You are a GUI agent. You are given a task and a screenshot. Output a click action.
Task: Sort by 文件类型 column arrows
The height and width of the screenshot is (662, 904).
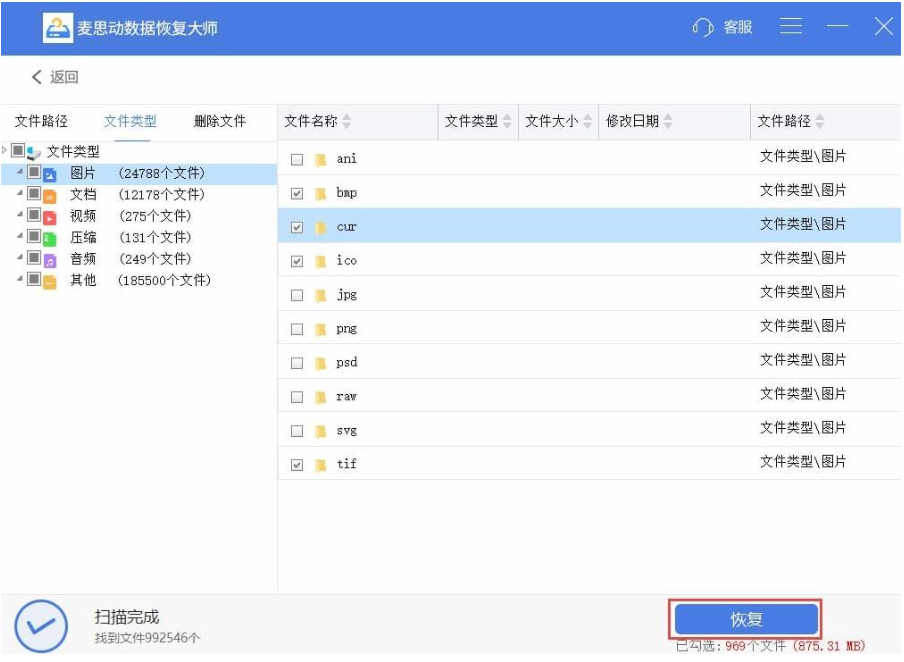point(507,121)
